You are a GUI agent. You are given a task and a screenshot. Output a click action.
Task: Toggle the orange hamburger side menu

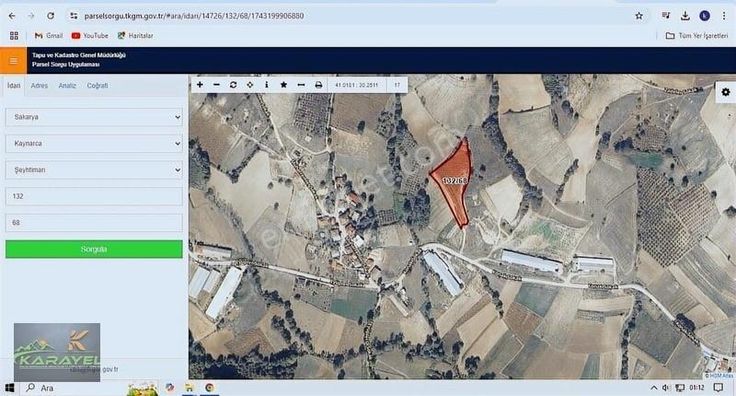coord(14,61)
